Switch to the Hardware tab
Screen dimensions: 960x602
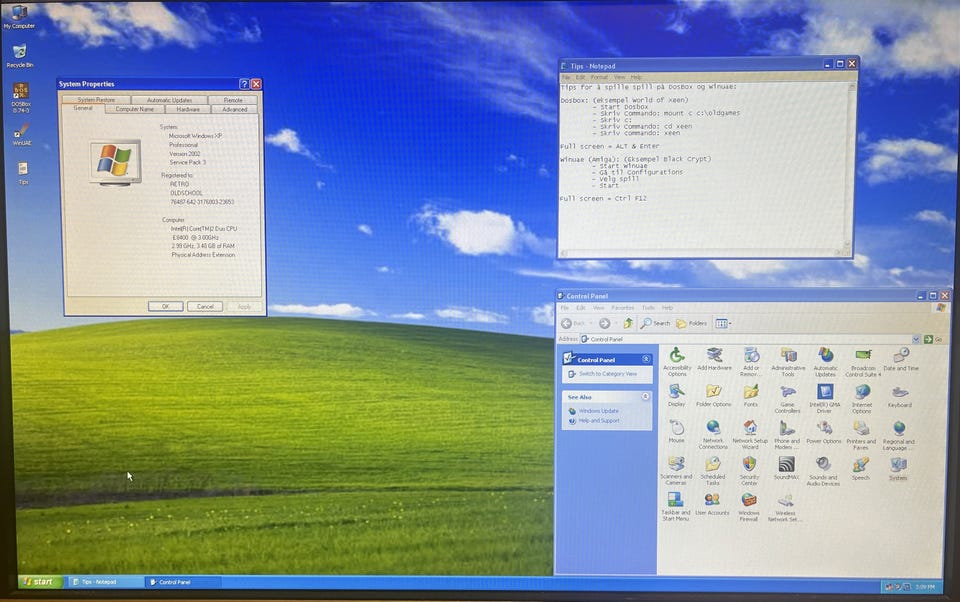click(188, 109)
